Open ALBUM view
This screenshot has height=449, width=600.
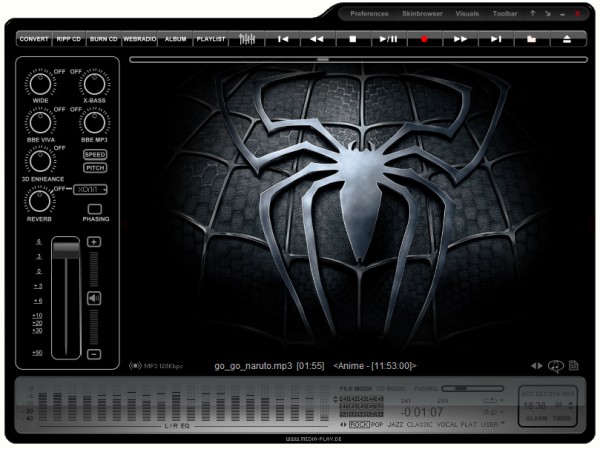pos(176,39)
